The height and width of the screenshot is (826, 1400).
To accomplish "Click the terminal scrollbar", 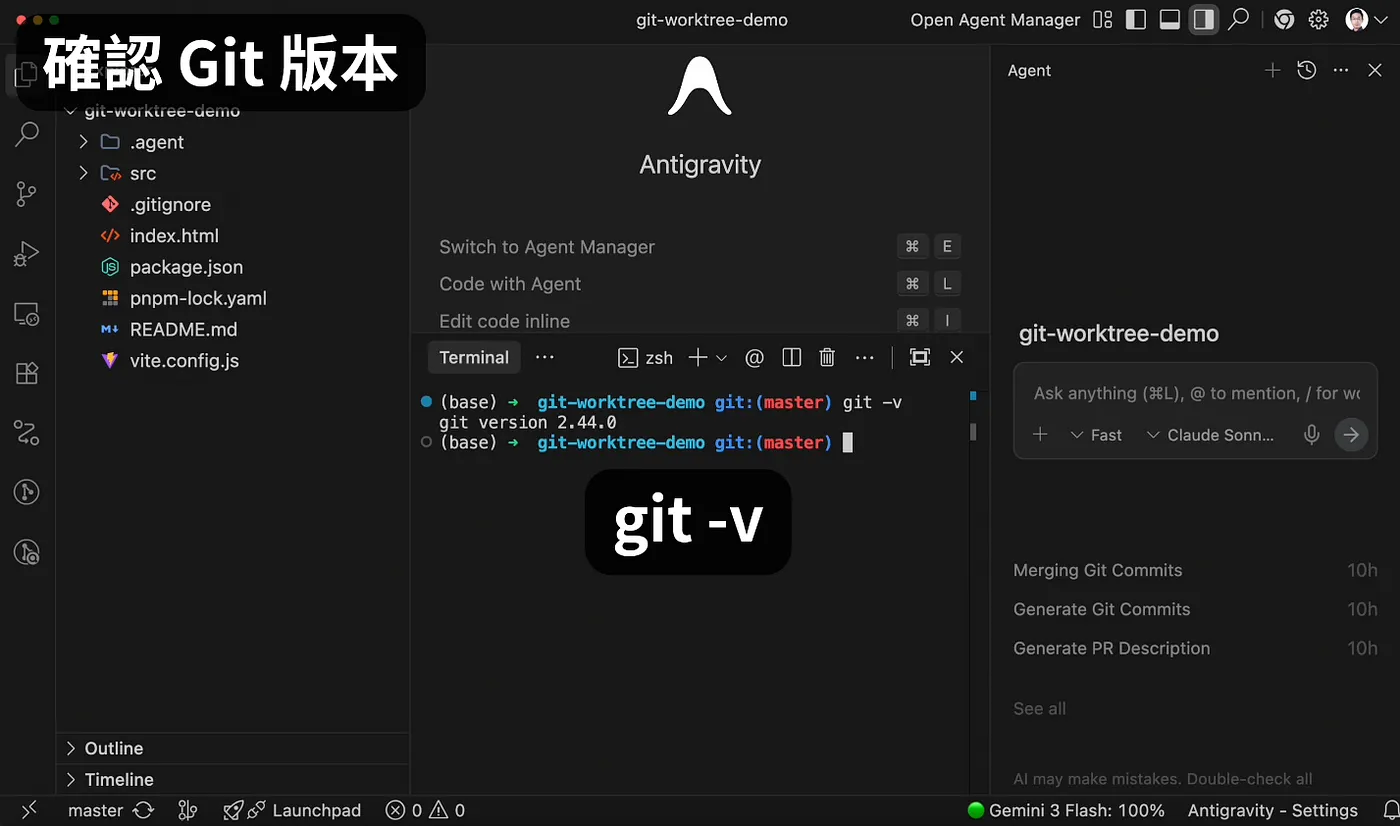I will pyautogui.click(x=973, y=430).
